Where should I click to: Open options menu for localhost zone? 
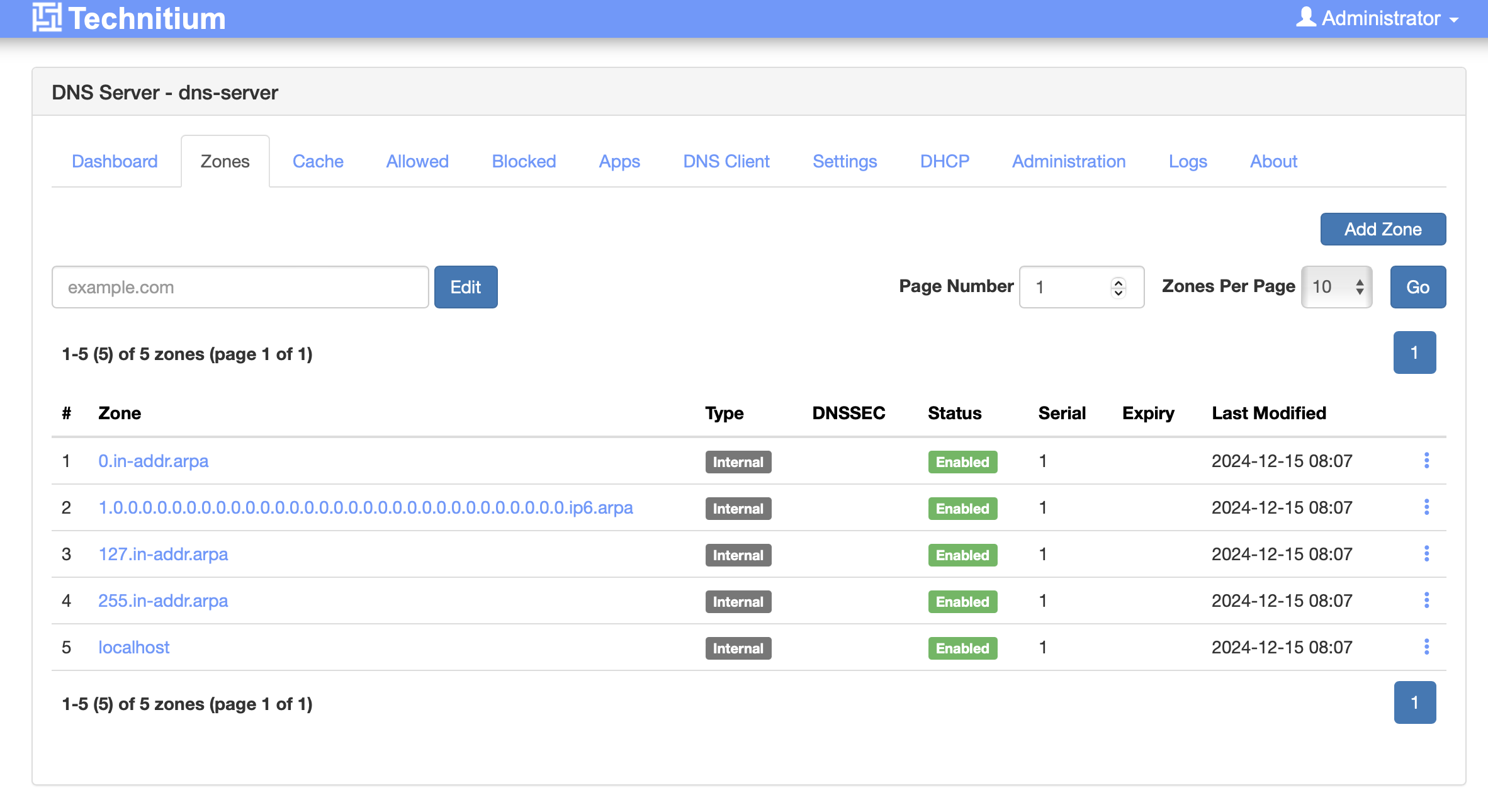pos(1426,647)
